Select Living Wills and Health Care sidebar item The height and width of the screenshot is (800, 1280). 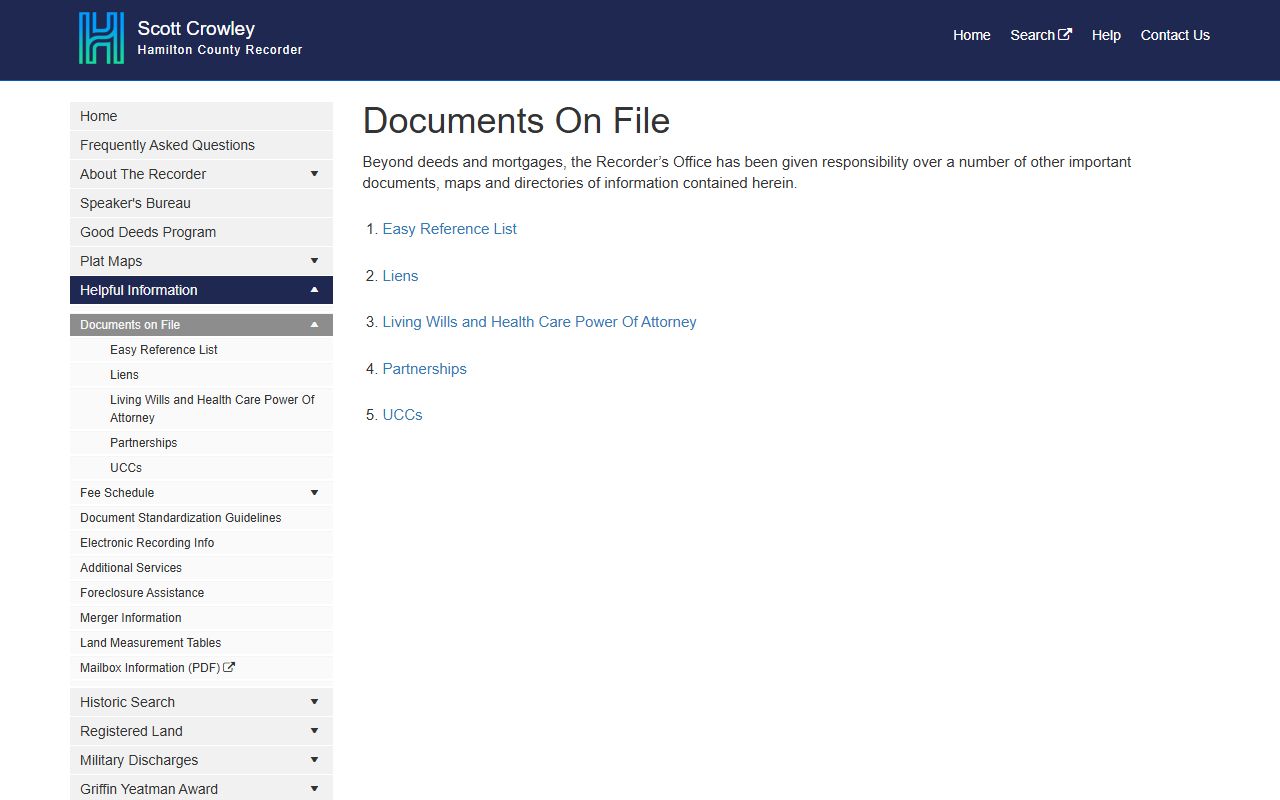click(201, 409)
